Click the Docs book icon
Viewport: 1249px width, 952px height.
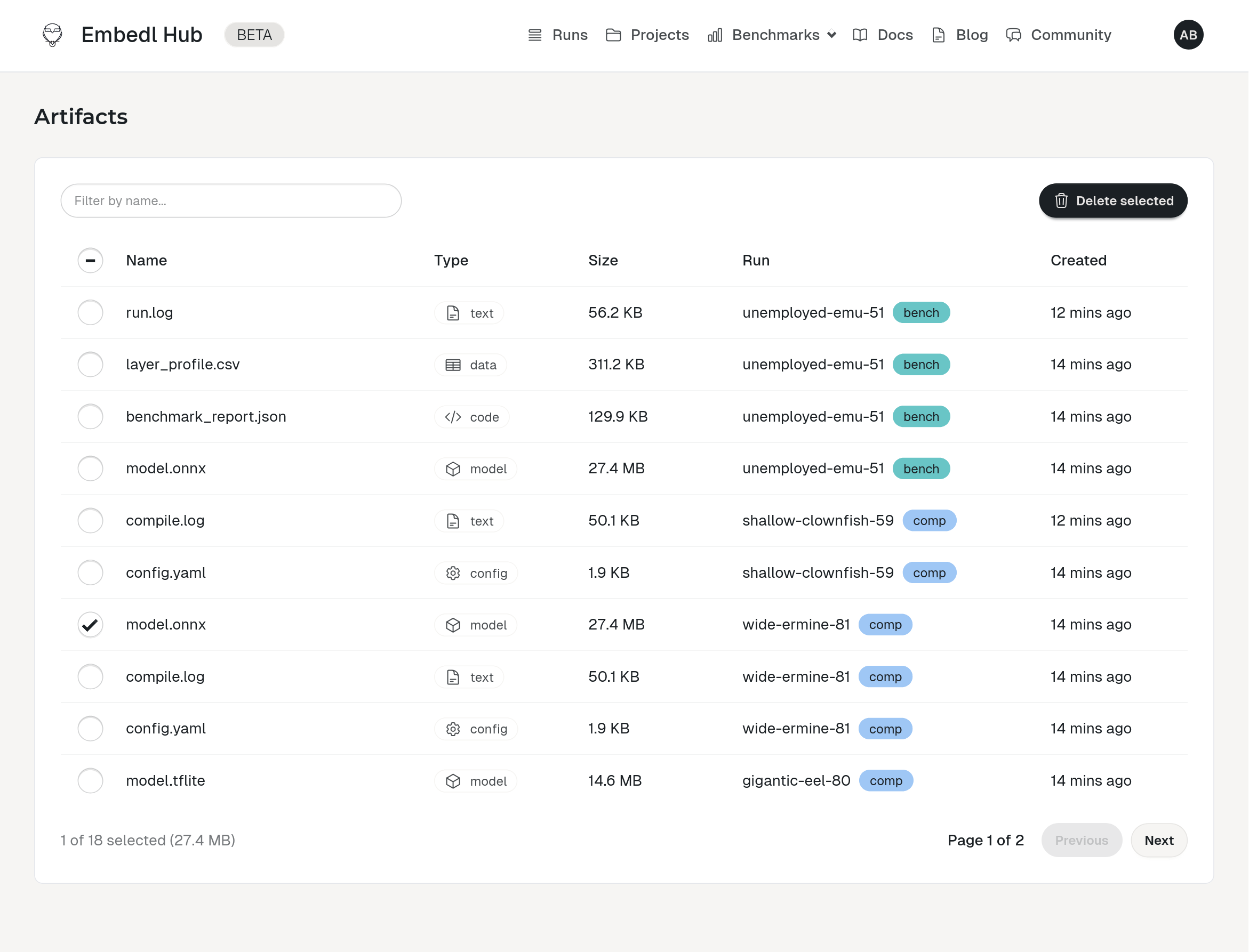pos(860,35)
